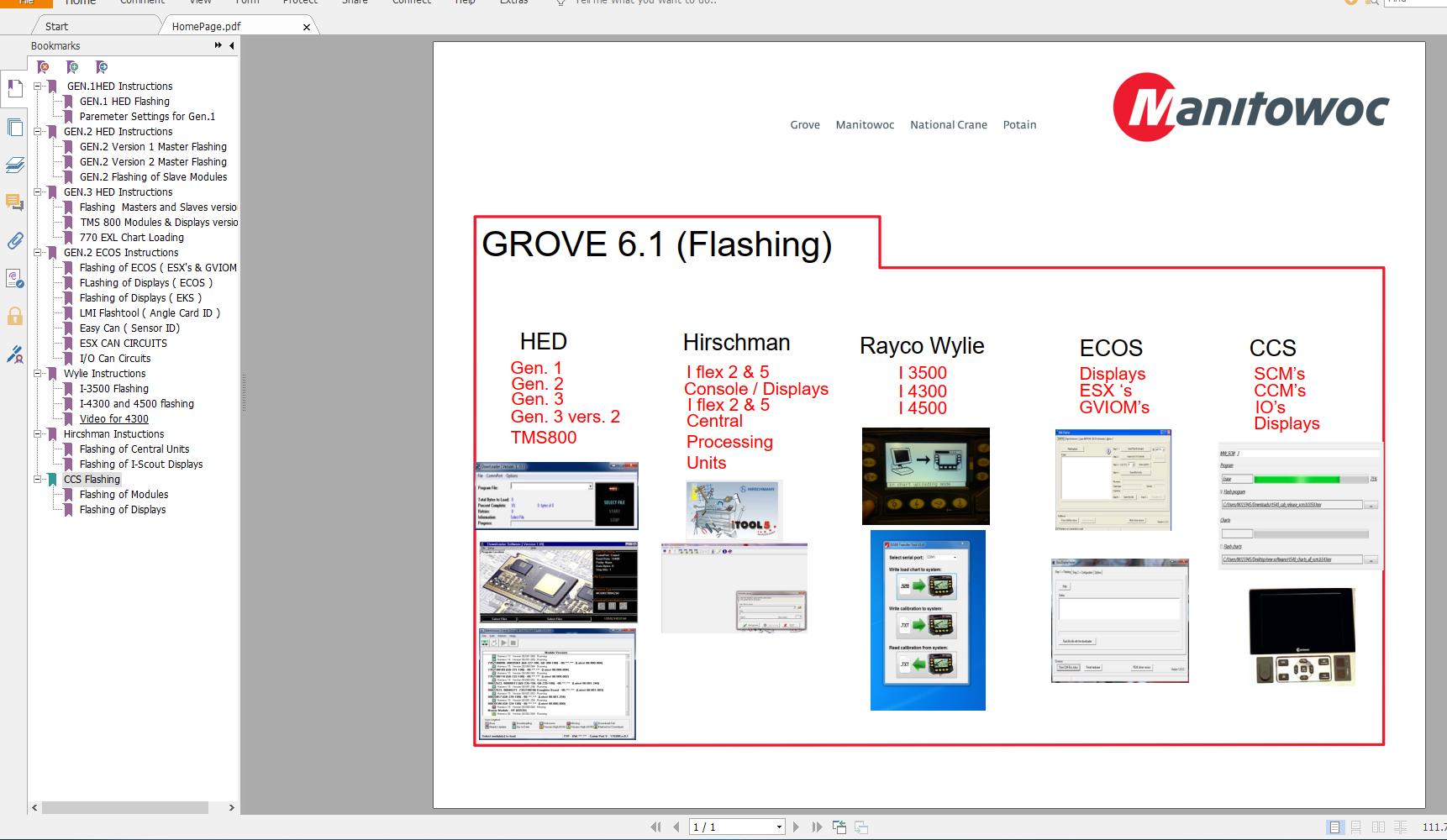
Task: Go to the last page arrow
Action: coord(817,827)
